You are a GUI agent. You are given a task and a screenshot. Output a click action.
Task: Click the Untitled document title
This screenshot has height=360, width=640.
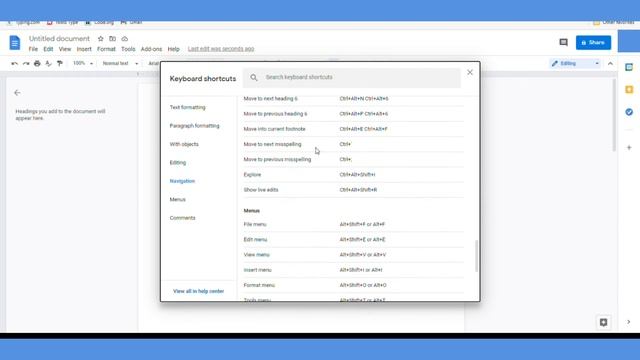(59, 38)
